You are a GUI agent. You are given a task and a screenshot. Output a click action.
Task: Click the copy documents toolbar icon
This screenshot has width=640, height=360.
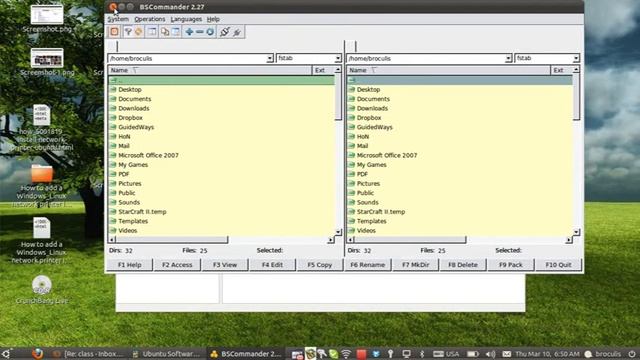tap(165, 32)
